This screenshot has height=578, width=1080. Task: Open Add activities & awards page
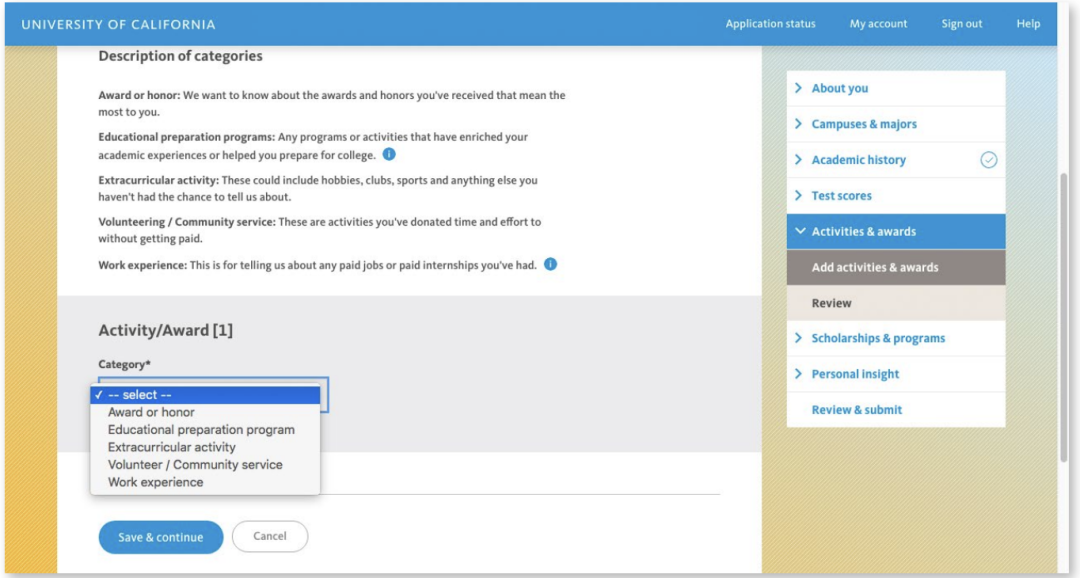[895, 267]
